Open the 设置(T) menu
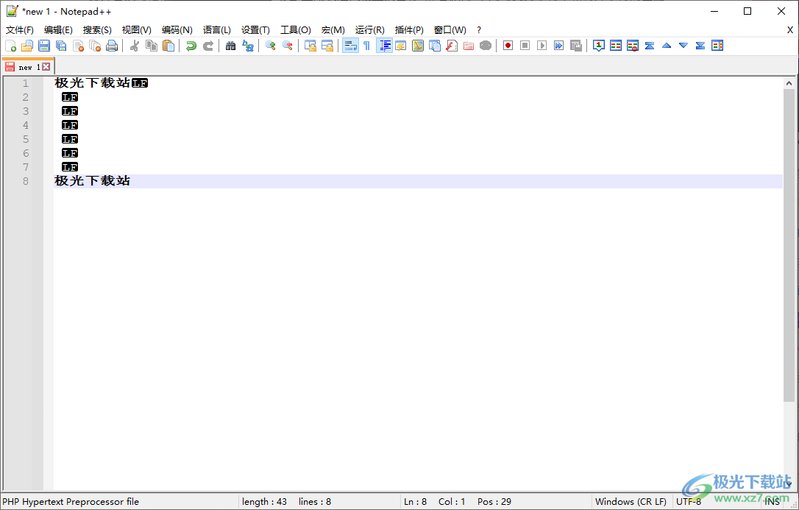799x510 pixels. click(x=255, y=30)
